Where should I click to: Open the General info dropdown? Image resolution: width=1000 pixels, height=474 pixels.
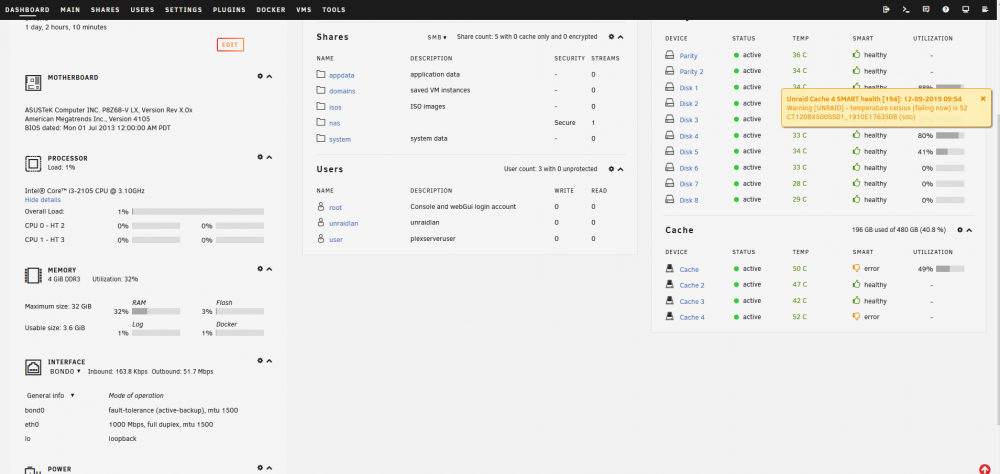[50, 396]
